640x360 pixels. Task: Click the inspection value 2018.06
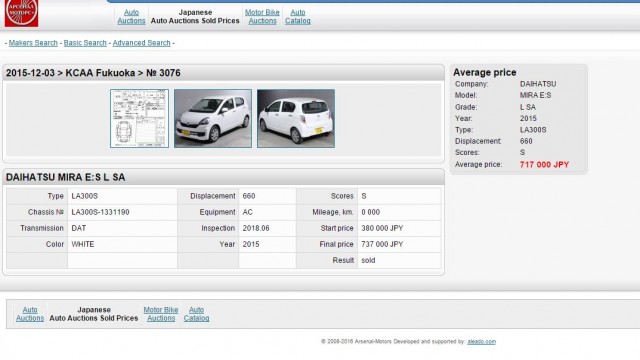tap(256, 228)
